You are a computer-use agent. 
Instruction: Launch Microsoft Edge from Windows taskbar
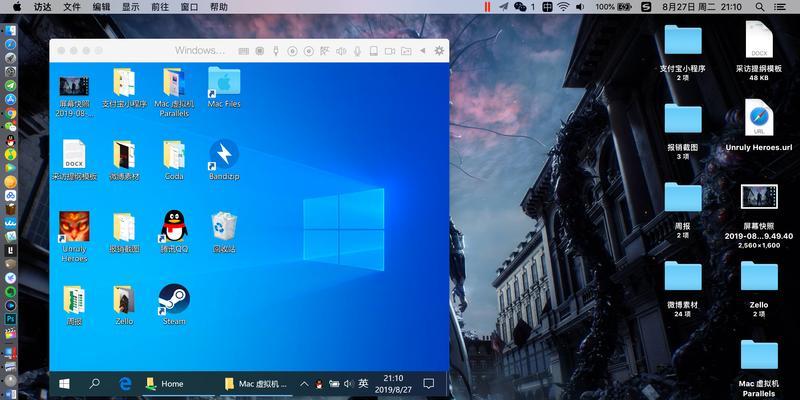pos(125,384)
